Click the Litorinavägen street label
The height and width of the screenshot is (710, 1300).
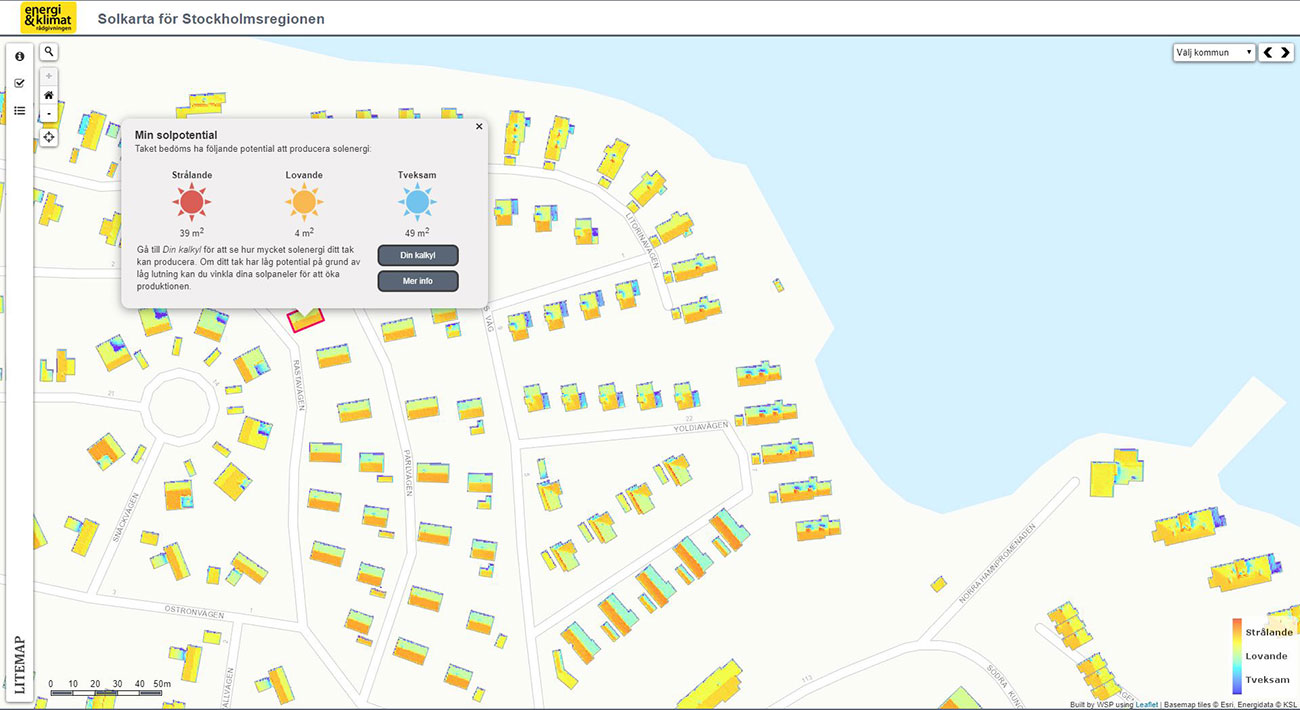642,241
